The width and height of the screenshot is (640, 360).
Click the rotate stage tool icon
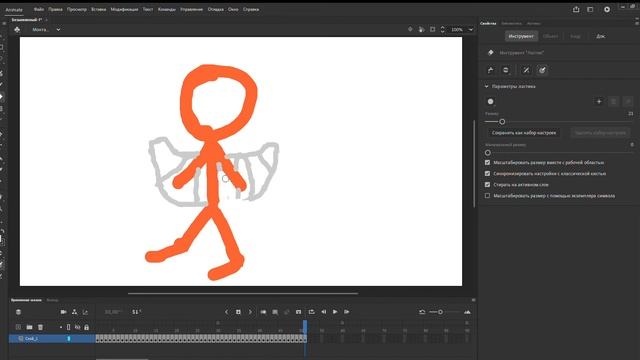point(421,29)
